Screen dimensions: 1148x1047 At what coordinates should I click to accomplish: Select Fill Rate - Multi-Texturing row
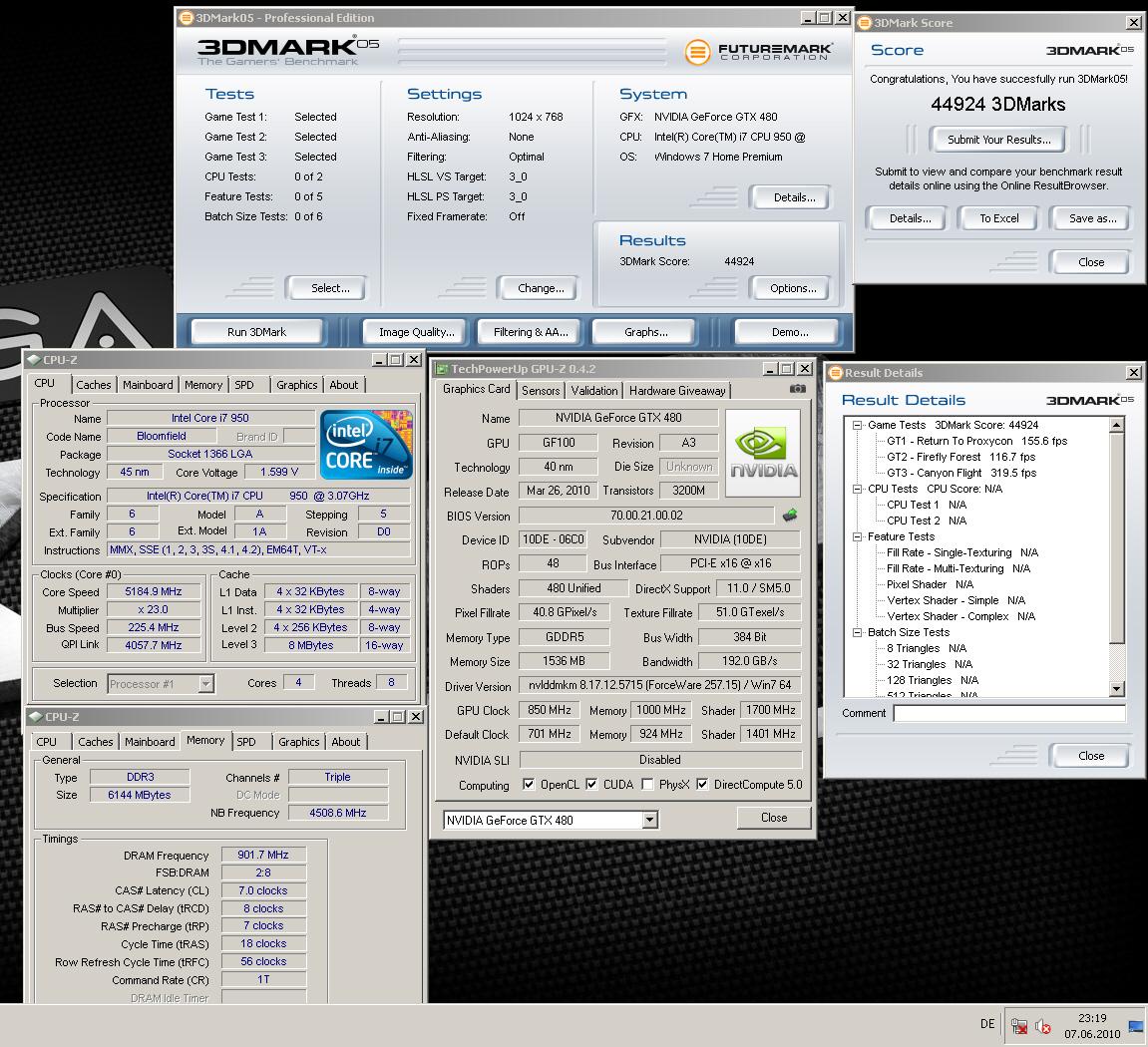point(957,568)
